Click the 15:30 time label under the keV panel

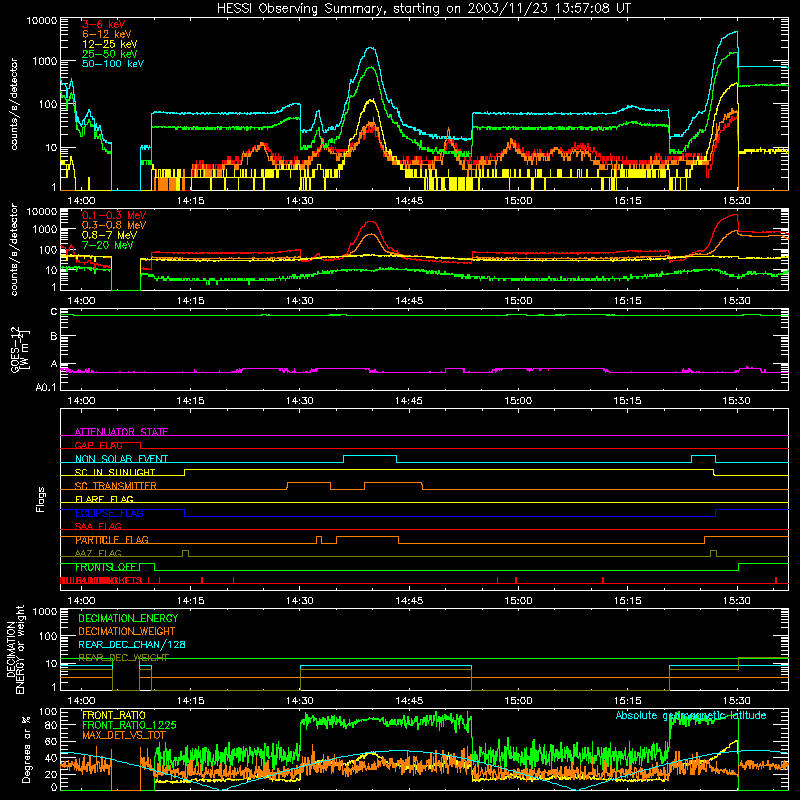737,201
